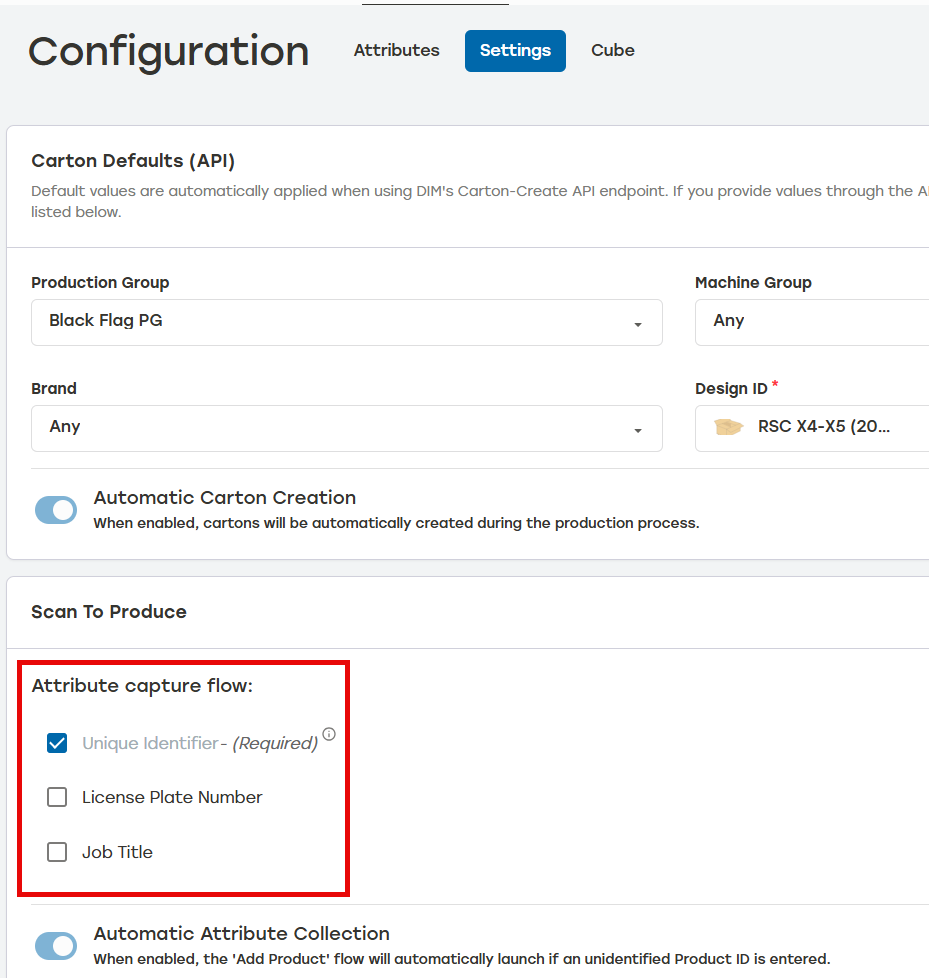This screenshot has width=929, height=978.
Task: Switch to the Attributes tab
Action: 397,51
